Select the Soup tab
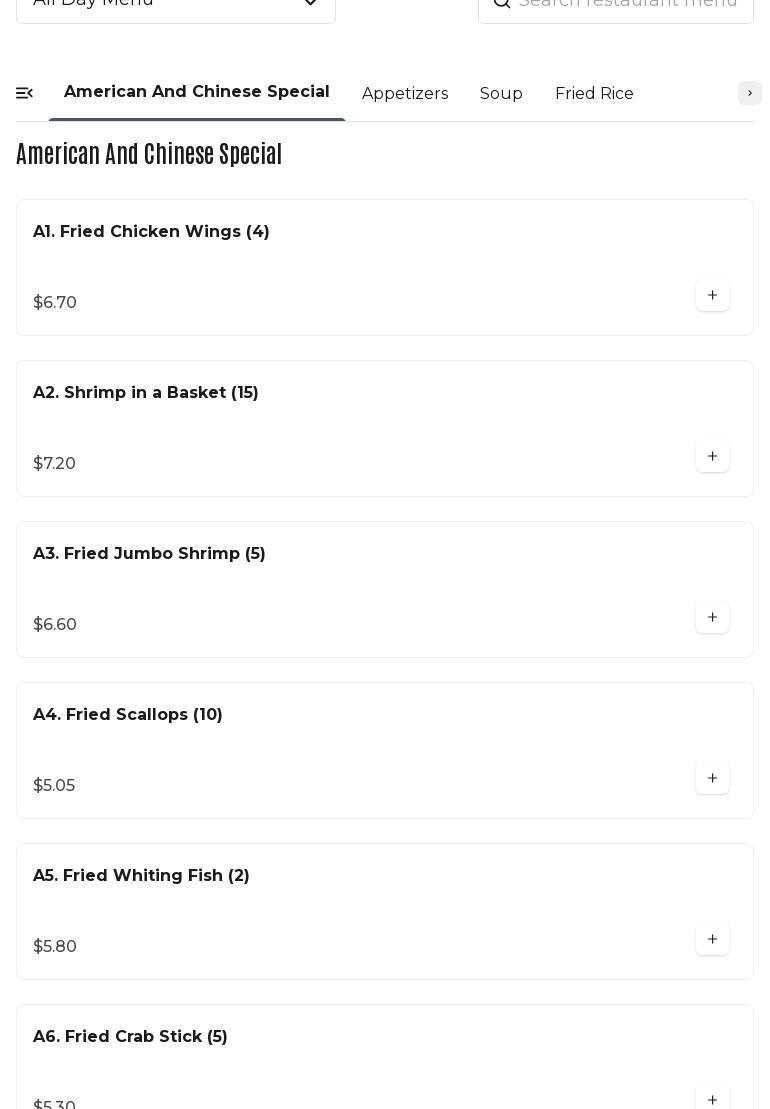770x1109 pixels. point(501,93)
